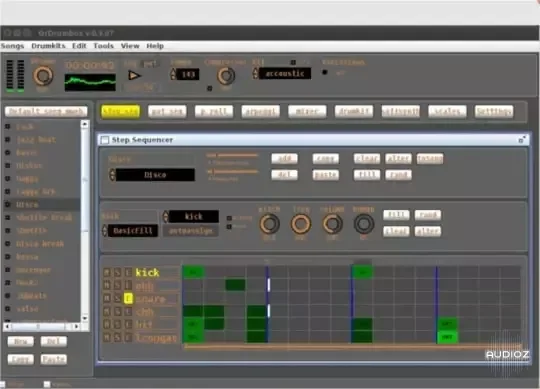The width and height of the screenshot is (540, 389).
Task: Change fill type using BasicFill selector arrows
Action: [105, 230]
